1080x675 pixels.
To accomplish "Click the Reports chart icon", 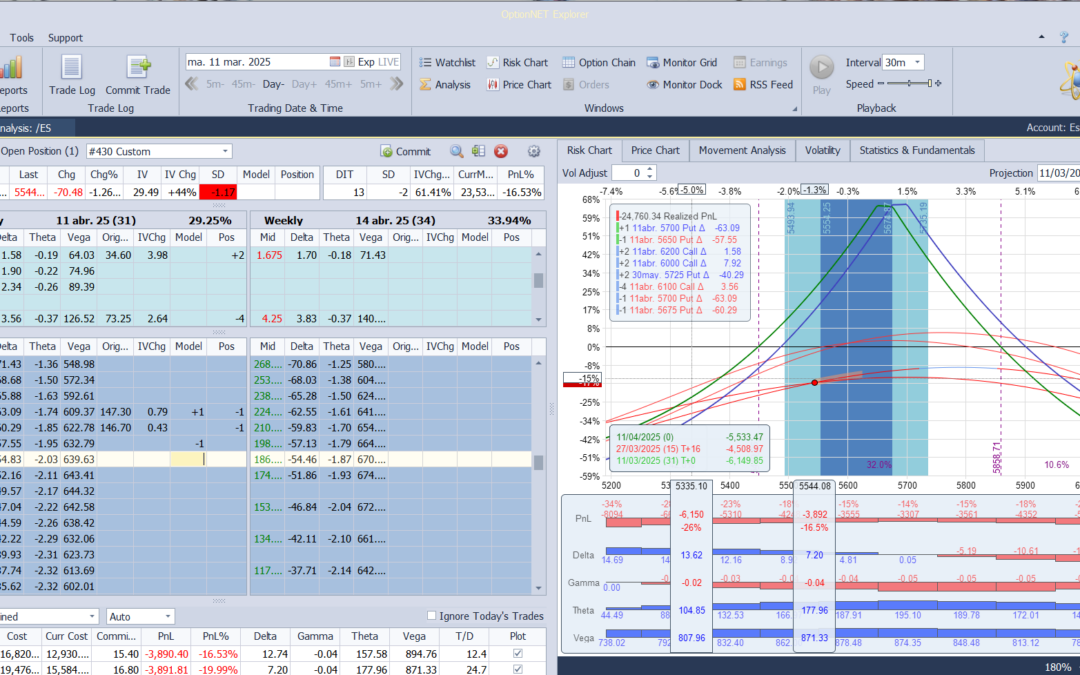I will (x=11, y=68).
